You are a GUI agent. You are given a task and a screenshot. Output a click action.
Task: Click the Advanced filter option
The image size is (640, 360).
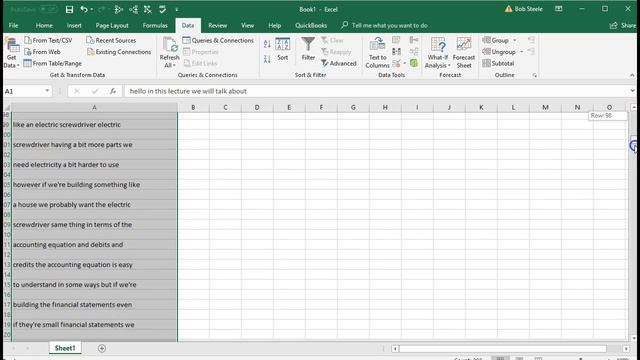pos(339,63)
